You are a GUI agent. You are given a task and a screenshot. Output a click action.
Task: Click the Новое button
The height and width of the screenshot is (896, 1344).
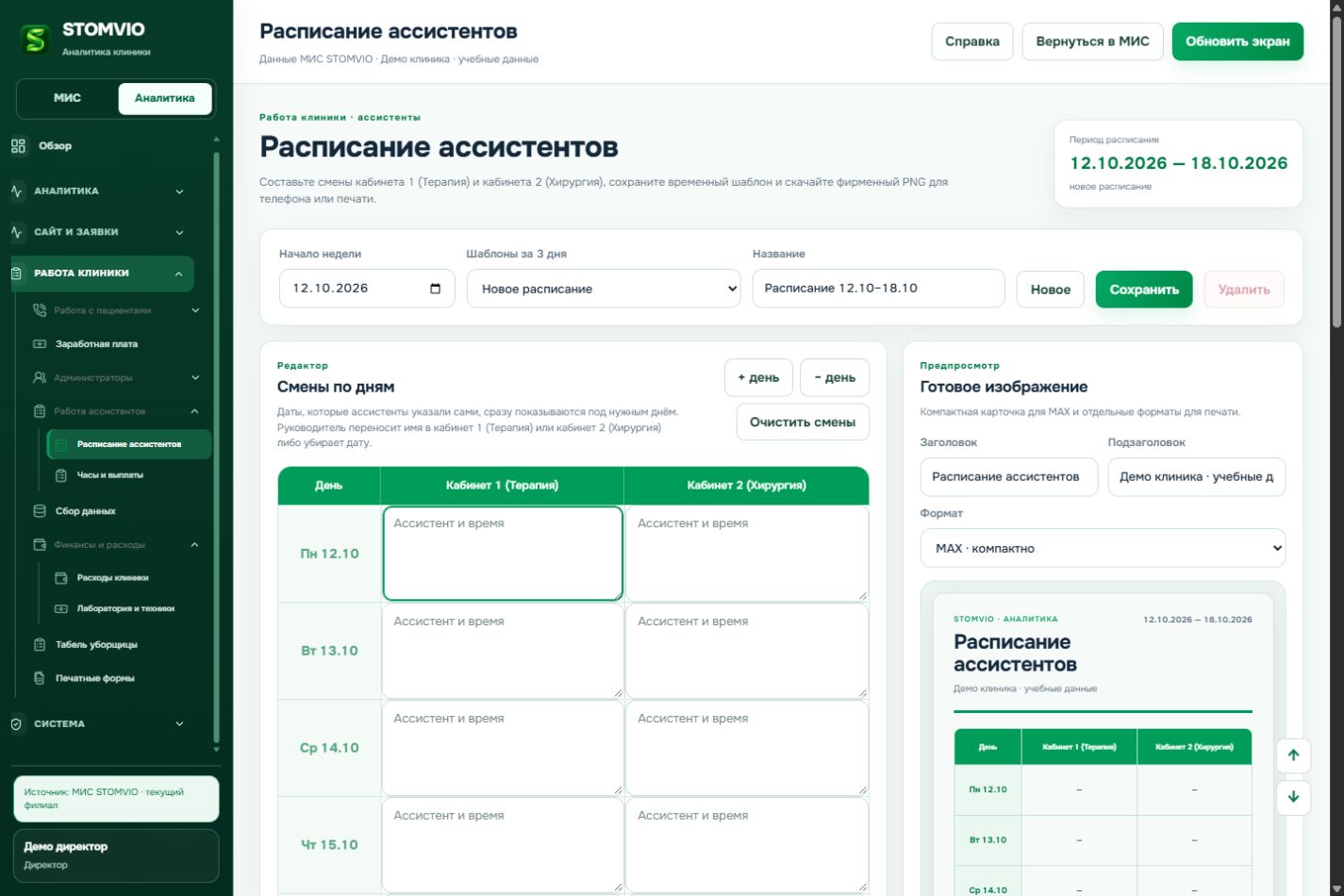coord(1051,290)
